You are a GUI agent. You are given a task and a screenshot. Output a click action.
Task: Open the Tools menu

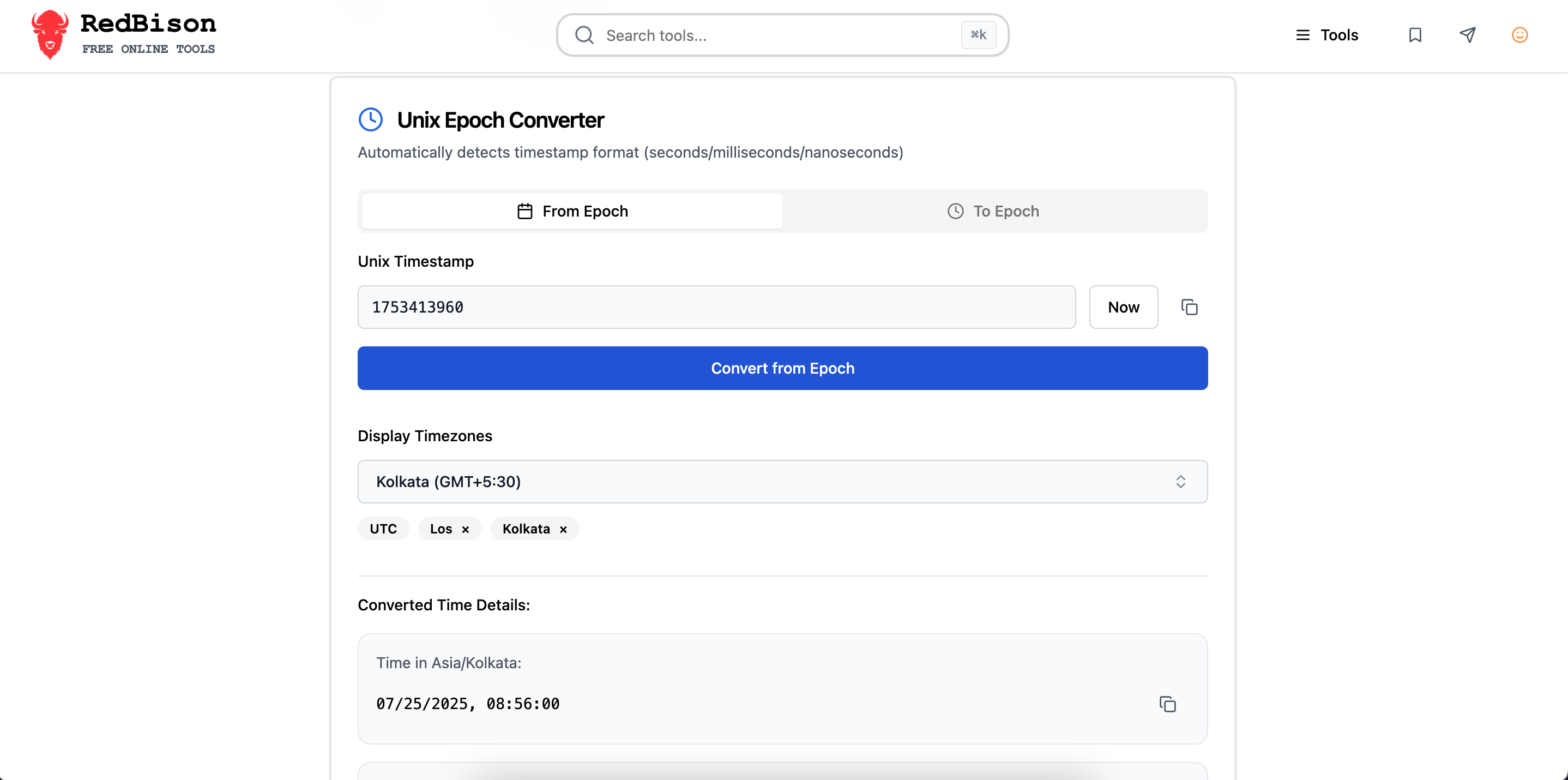[1327, 35]
